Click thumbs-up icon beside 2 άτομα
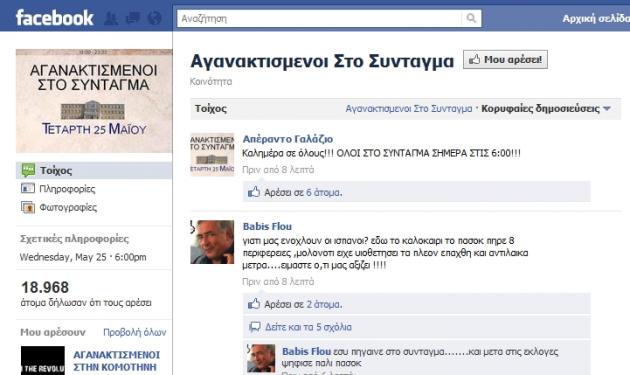The width and height of the screenshot is (630, 375). click(x=254, y=303)
